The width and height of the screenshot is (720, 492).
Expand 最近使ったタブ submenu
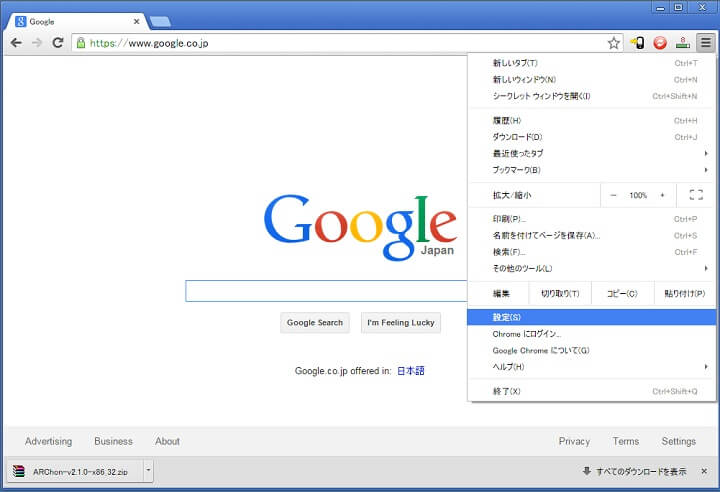click(592, 153)
